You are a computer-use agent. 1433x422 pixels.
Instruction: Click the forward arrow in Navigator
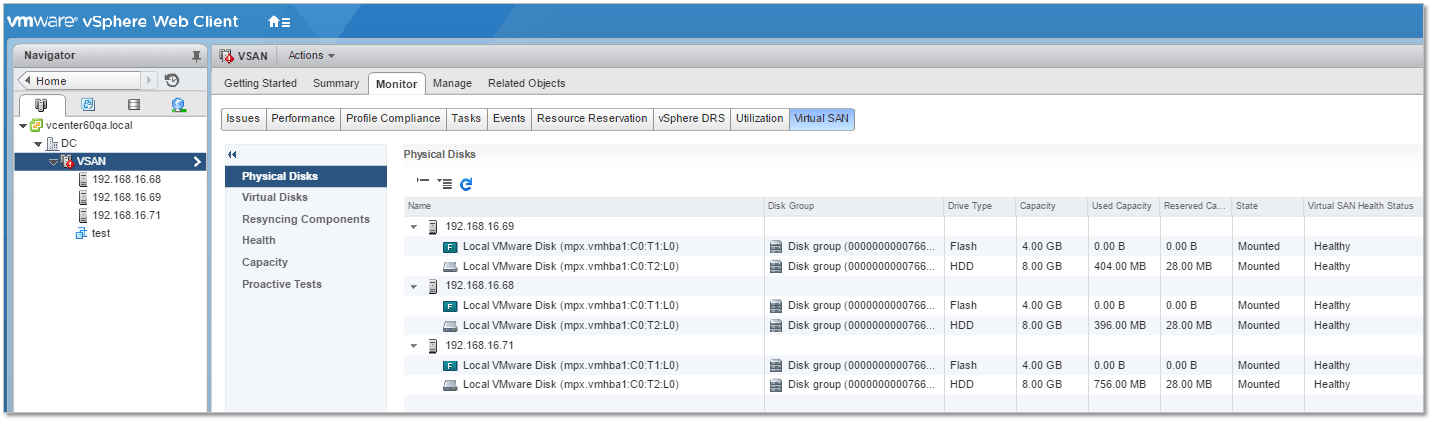(150, 81)
